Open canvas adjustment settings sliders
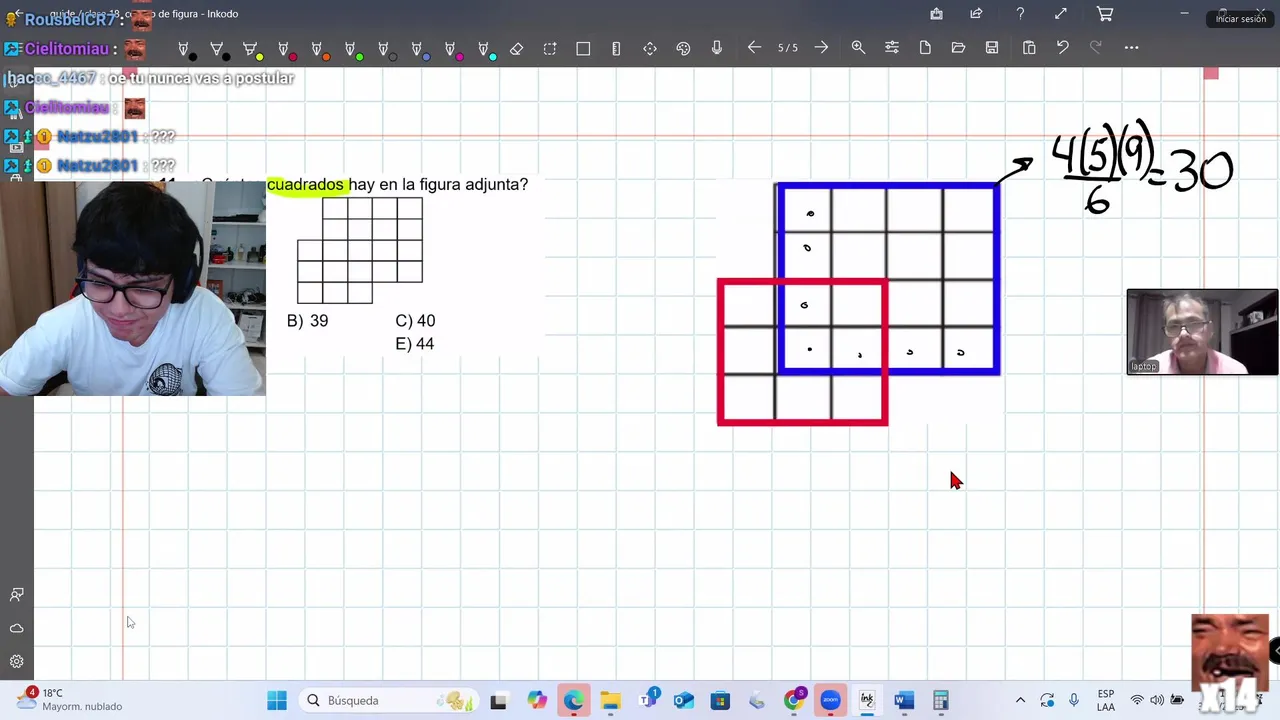 pos(892,48)
